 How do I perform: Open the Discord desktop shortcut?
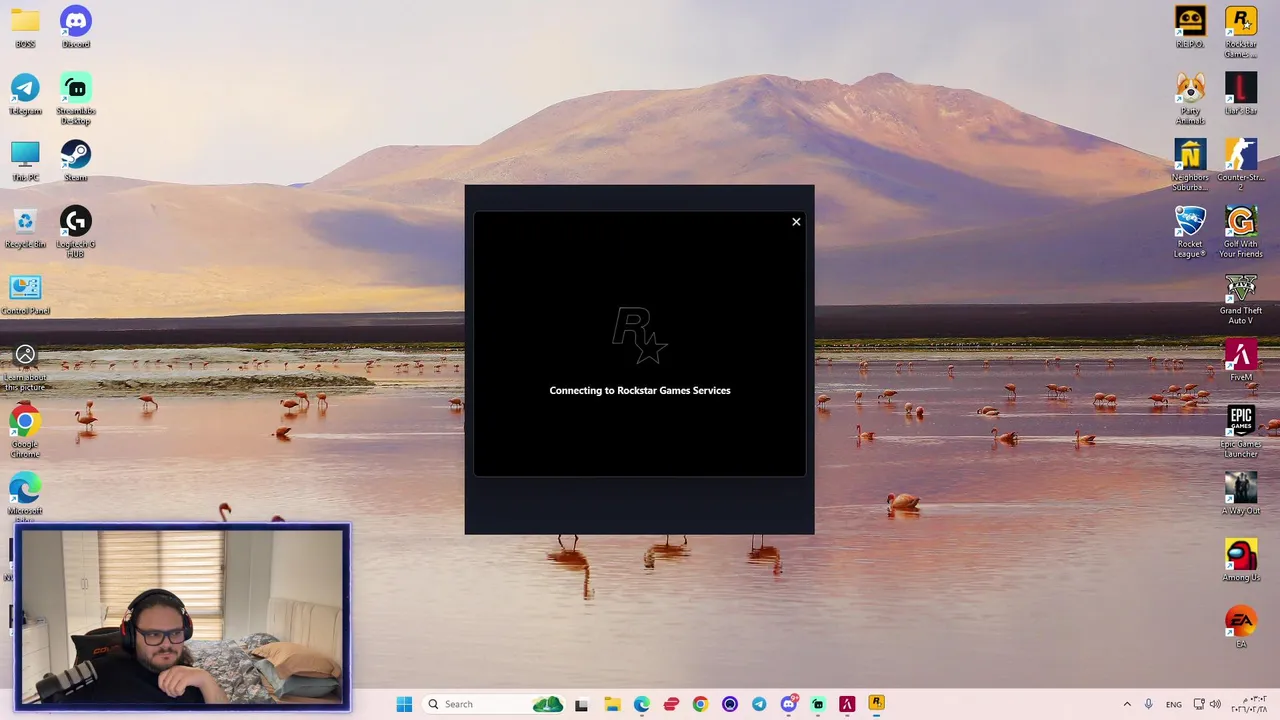point(76,26)
